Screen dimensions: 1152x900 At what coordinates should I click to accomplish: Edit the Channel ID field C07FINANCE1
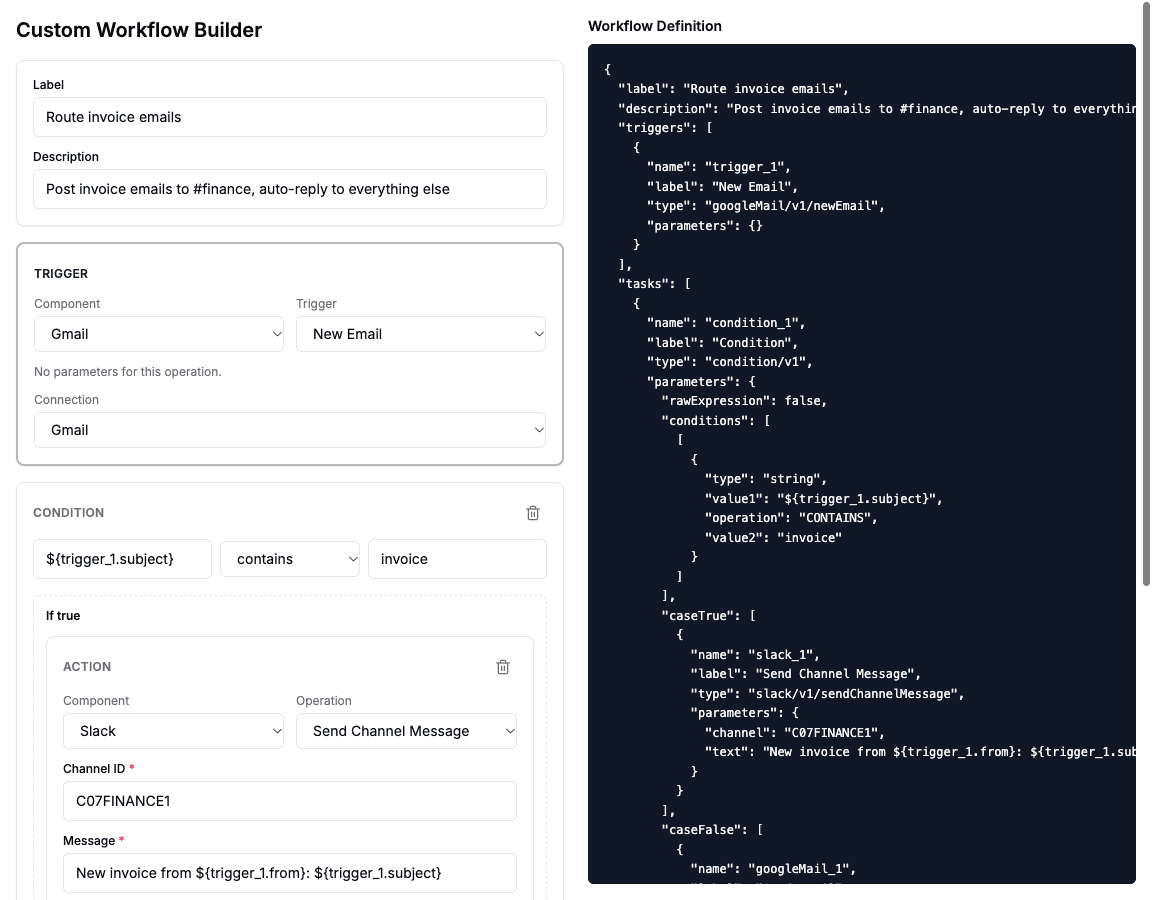[x=289, y=801]
